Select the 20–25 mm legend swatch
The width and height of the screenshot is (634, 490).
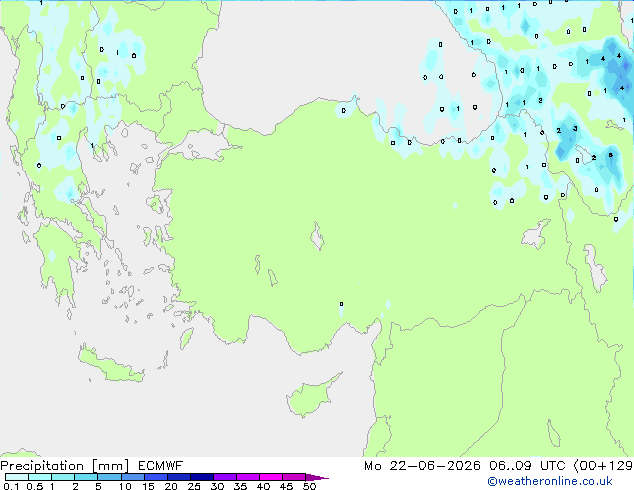click(178, 477)
